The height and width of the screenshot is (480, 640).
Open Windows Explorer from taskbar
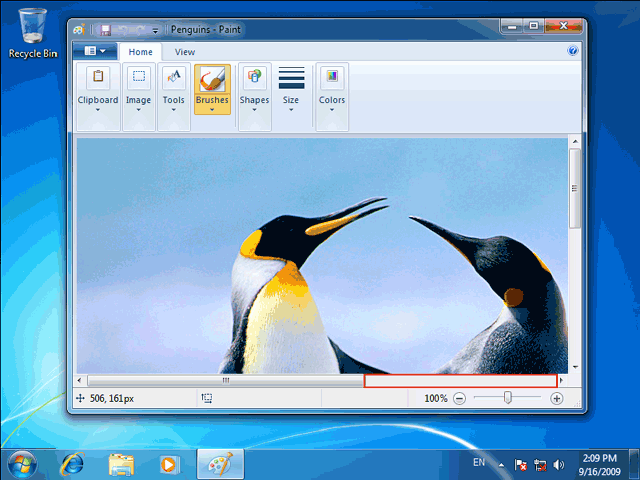coord(121,464)
